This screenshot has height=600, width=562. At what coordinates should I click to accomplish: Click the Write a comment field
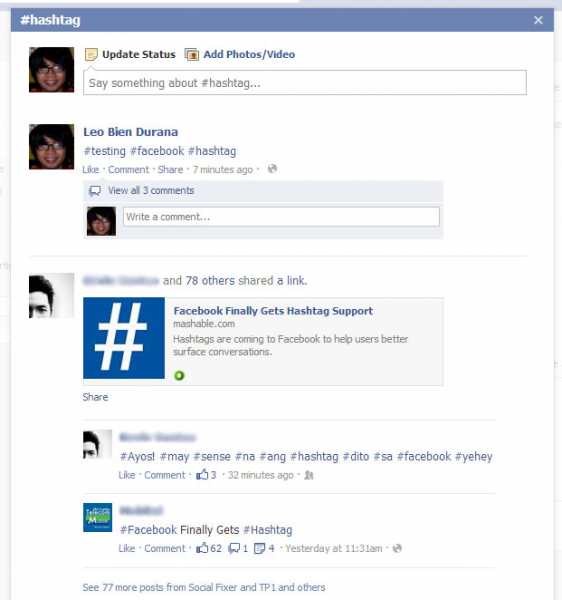[x=281, y=217]
